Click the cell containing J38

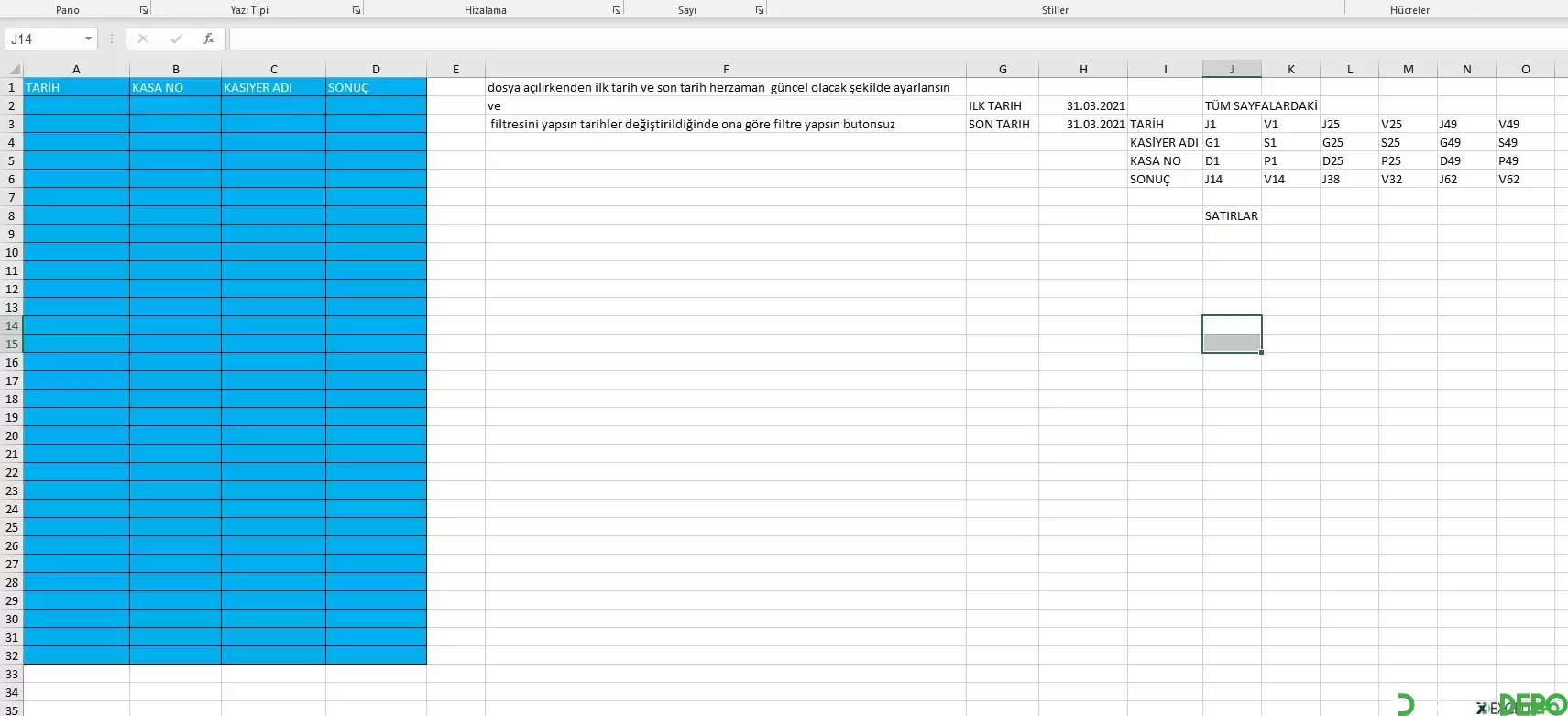coord(1349,179)
